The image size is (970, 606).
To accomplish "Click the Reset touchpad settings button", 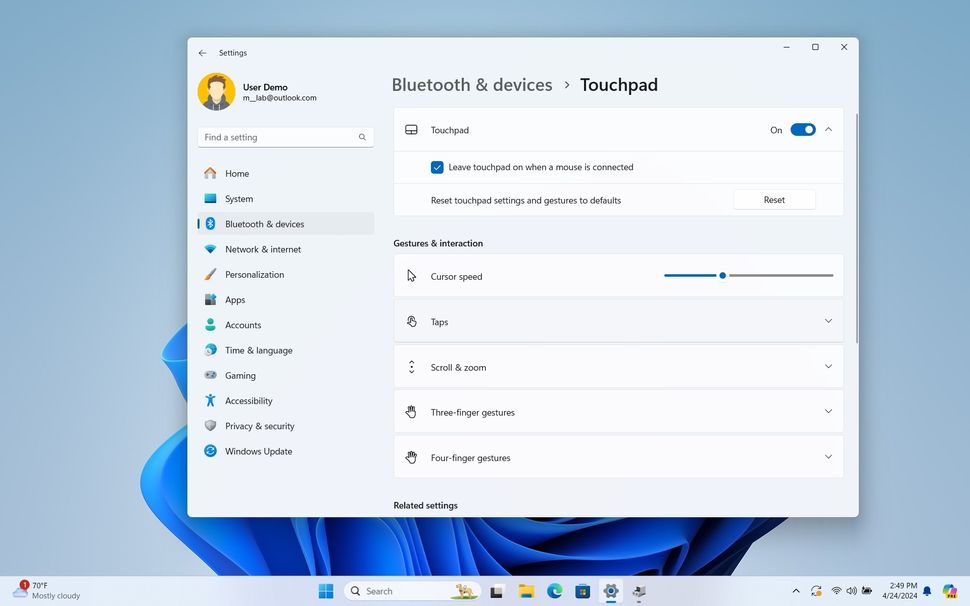I will pyautogui.click(x=773, y=199).
